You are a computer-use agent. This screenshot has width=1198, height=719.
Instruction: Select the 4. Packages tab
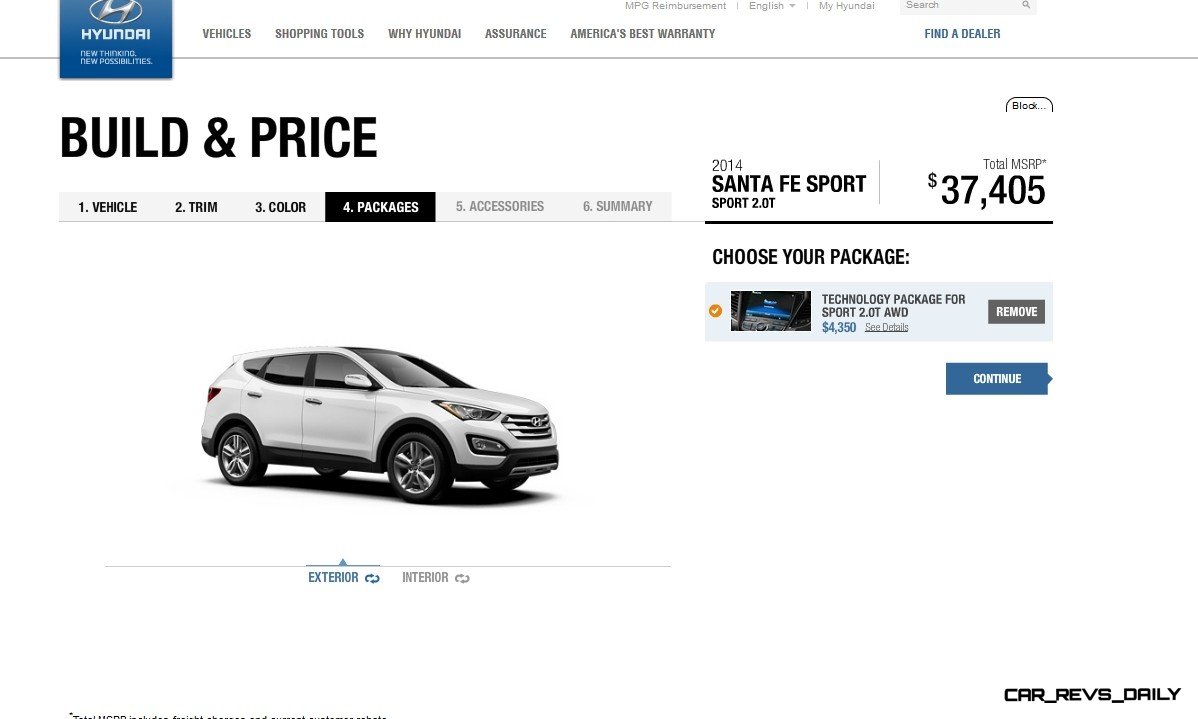(380, 207)
